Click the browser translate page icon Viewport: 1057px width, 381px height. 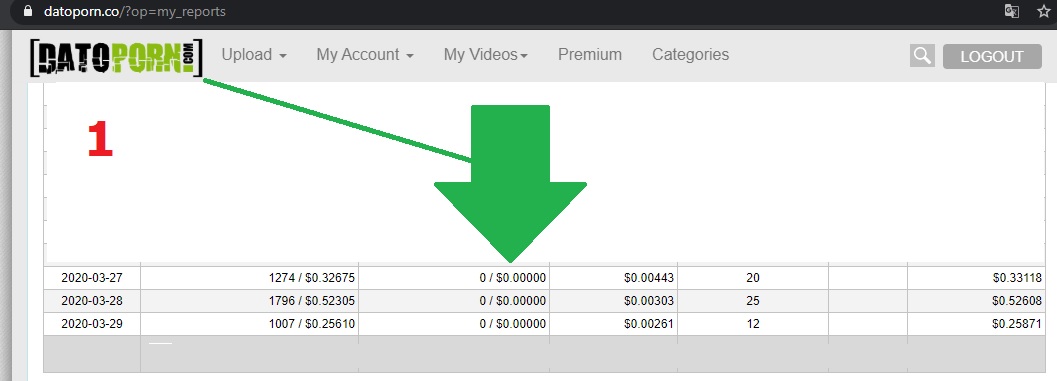(x=1011, y=11)
